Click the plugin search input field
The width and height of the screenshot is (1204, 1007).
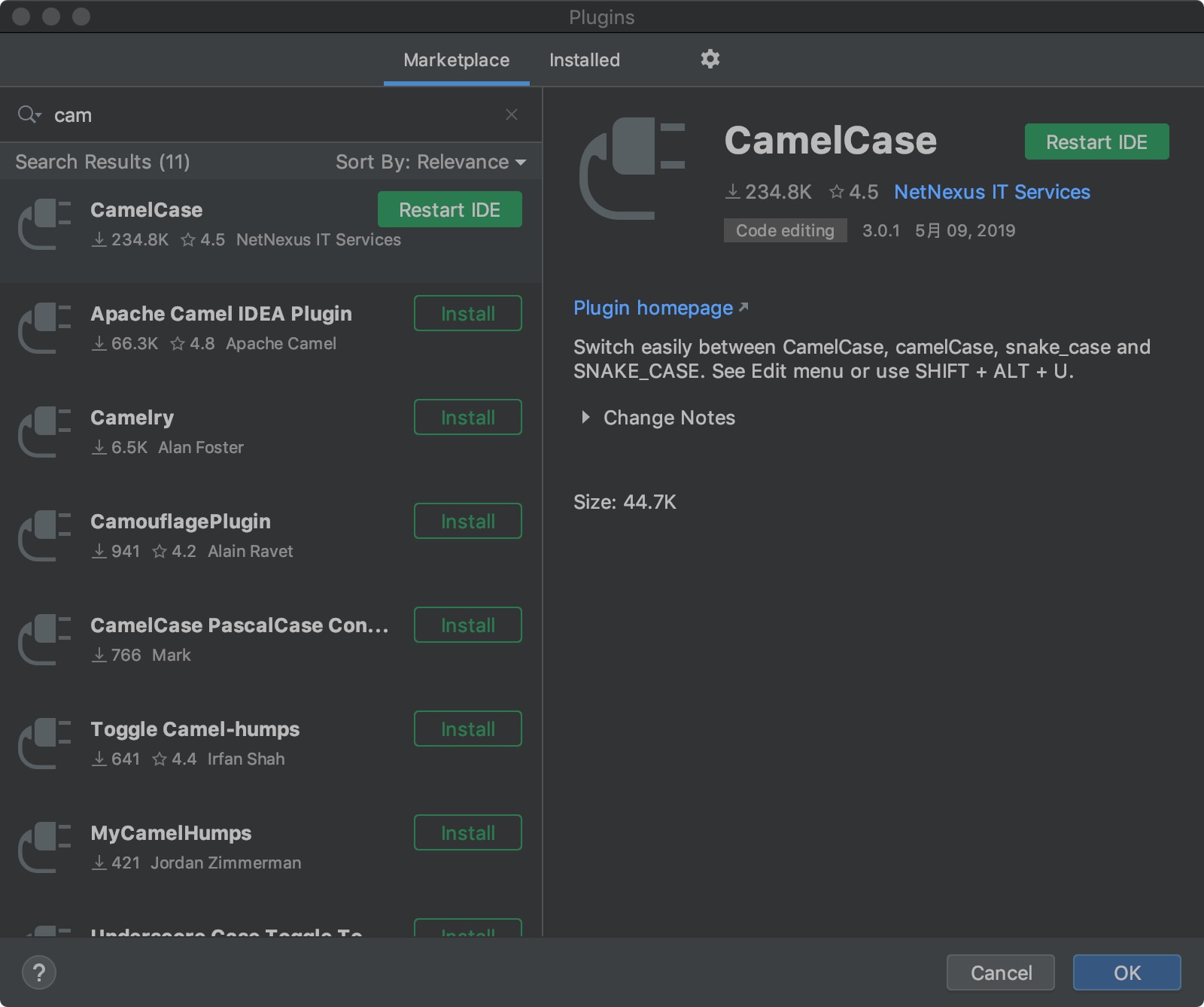(271, 115)
